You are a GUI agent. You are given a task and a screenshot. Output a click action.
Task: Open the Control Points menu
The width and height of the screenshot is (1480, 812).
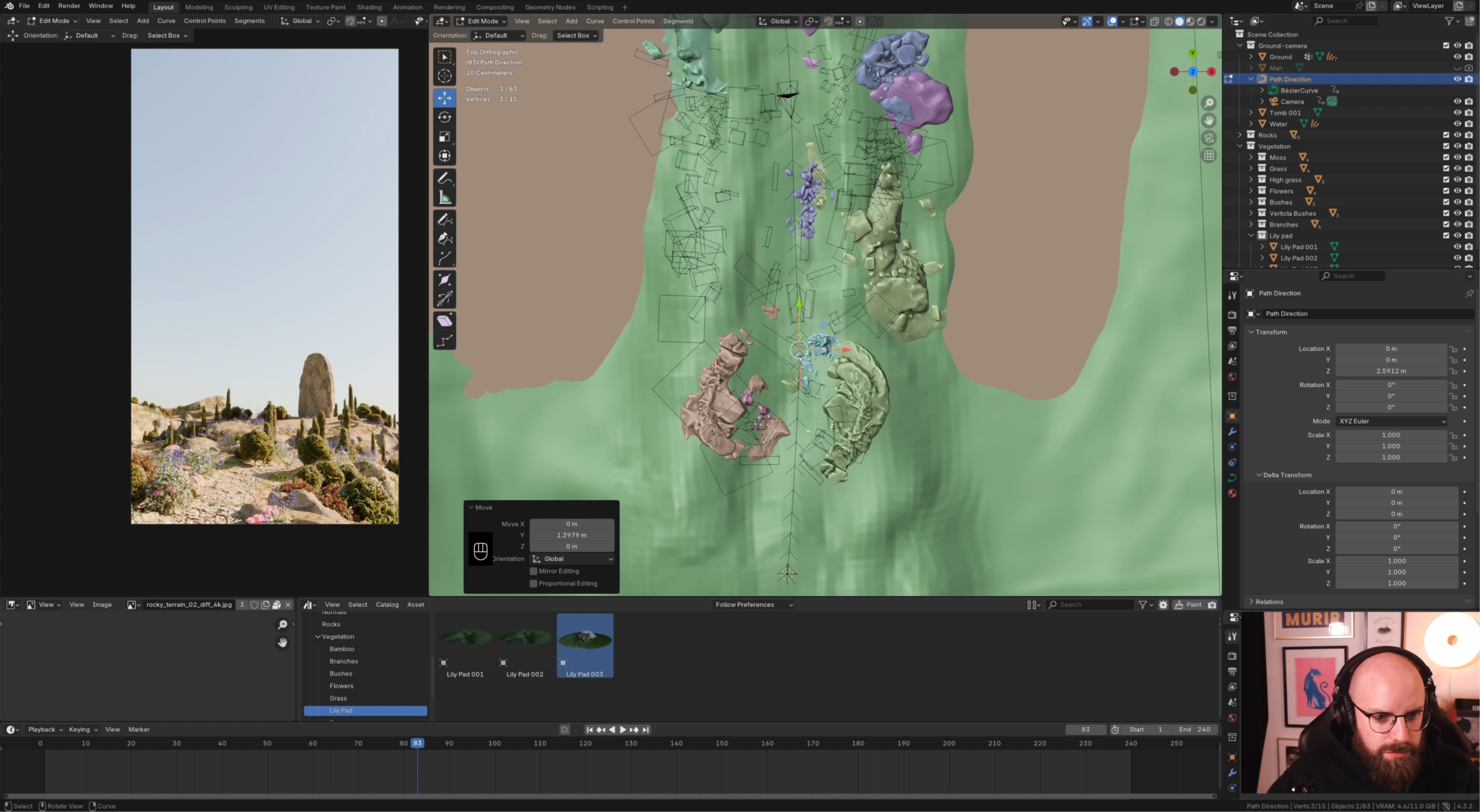pos(633,21)
